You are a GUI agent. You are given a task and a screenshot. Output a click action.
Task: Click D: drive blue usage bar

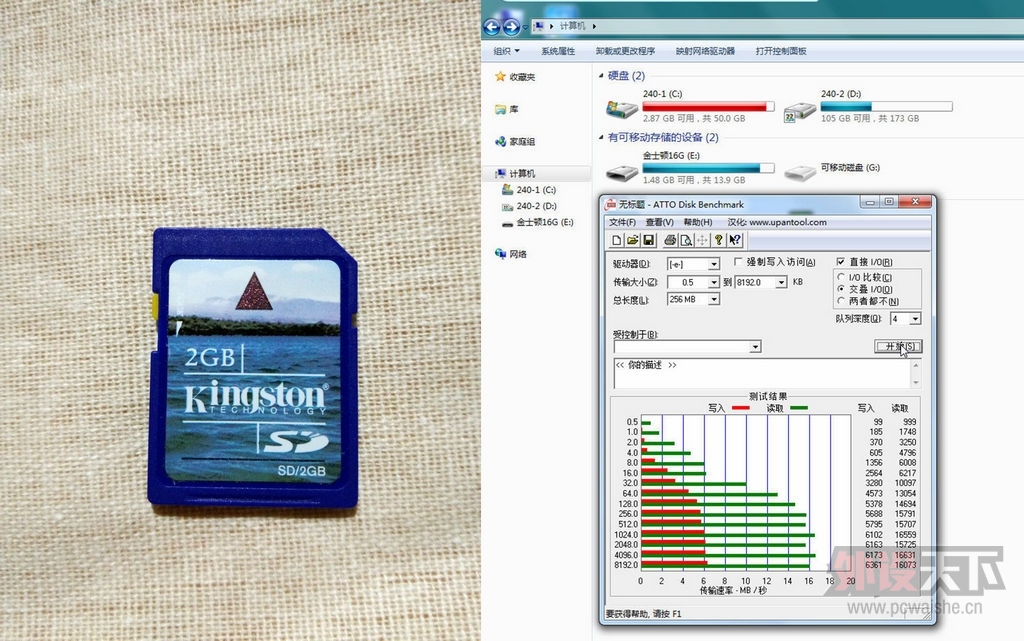(x=886, y=106)
